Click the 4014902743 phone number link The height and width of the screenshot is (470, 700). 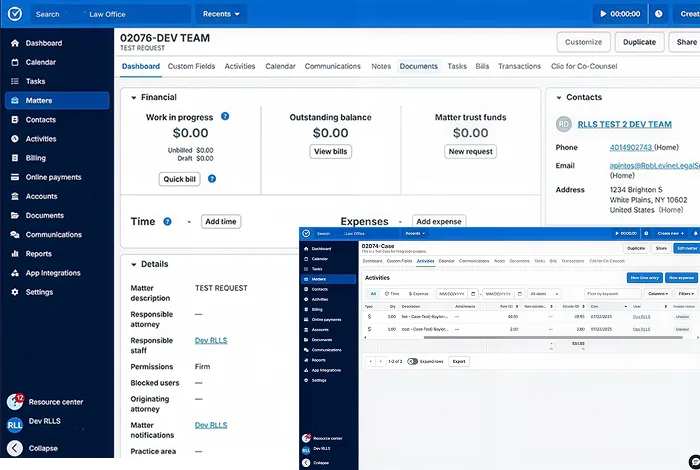click(631, 147)
